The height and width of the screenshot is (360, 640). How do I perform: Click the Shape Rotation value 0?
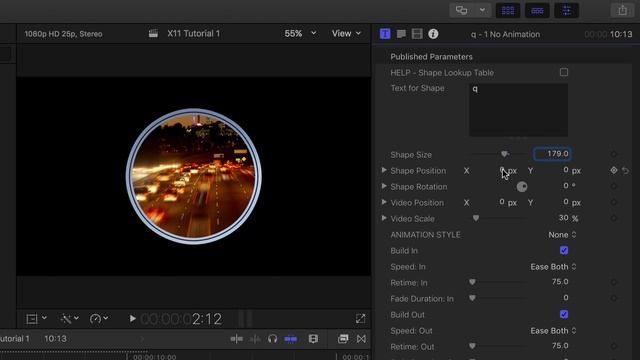click(566, 186)
